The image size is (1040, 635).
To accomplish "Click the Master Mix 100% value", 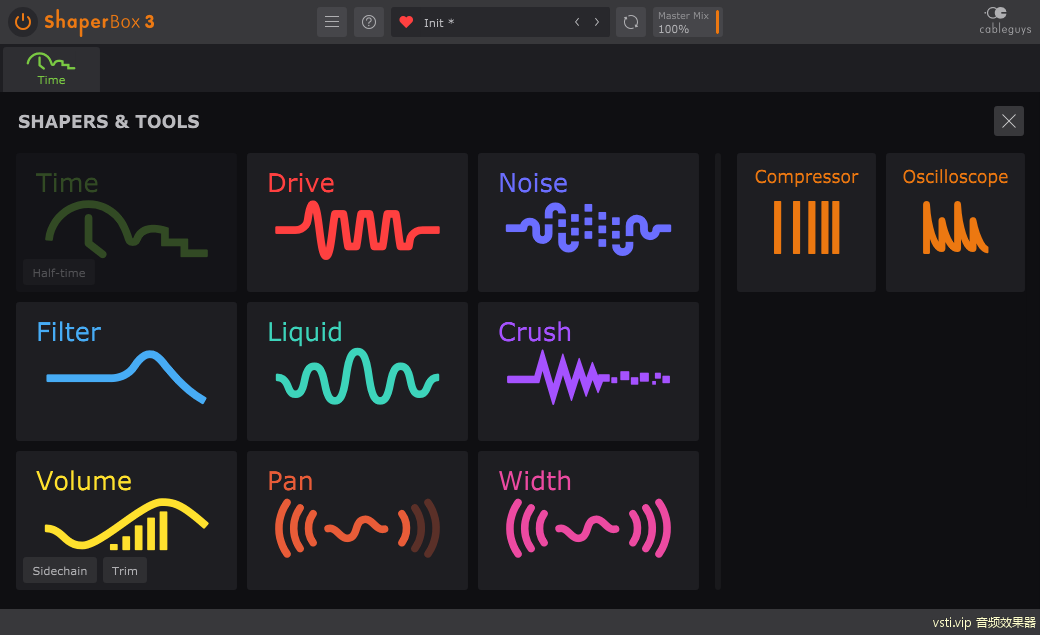I will (x=673, y=29).
